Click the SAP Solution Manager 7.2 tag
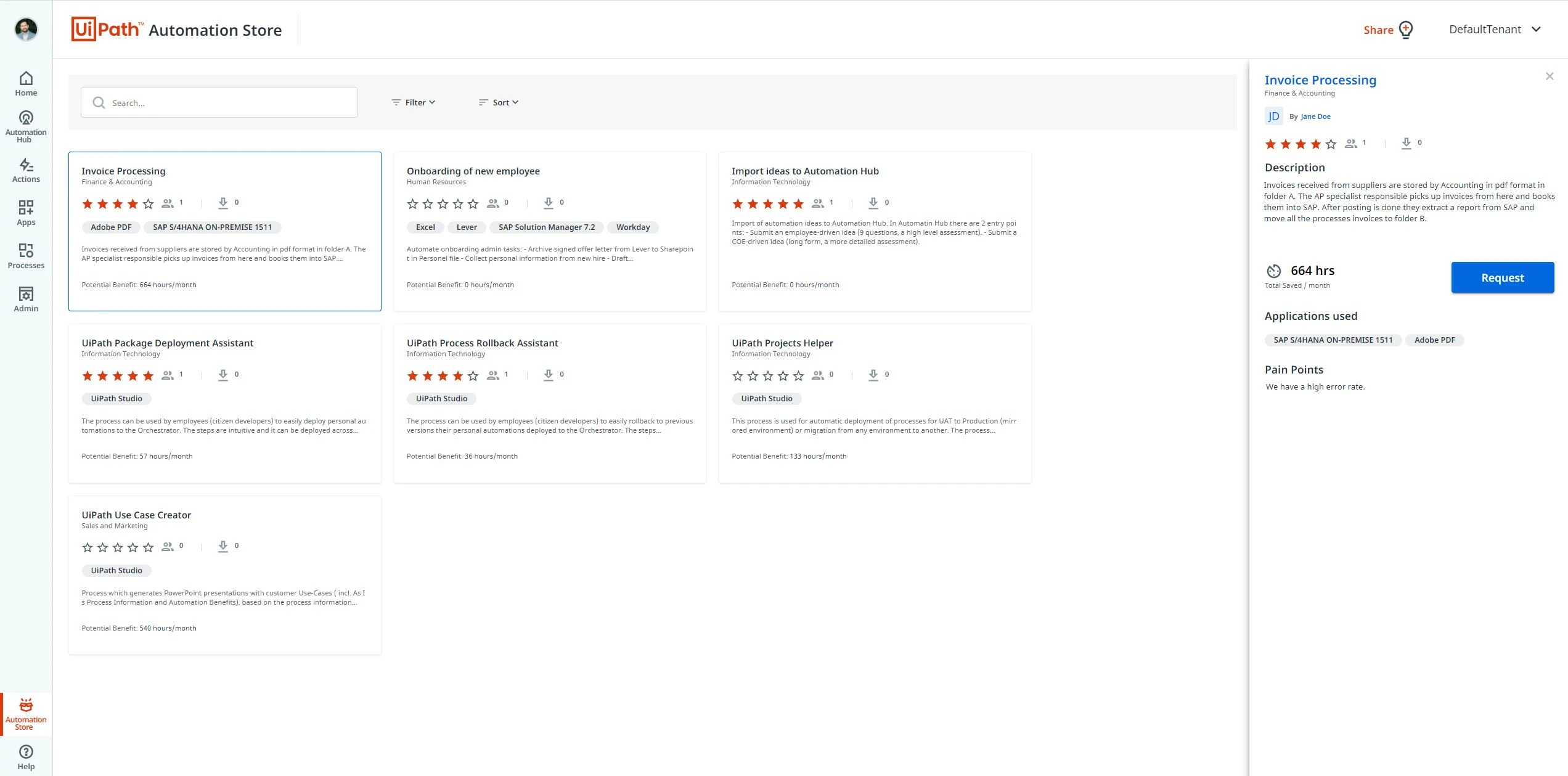This screenshot has width=1568, height=776. pyautogui.click(x=547, y=227)
